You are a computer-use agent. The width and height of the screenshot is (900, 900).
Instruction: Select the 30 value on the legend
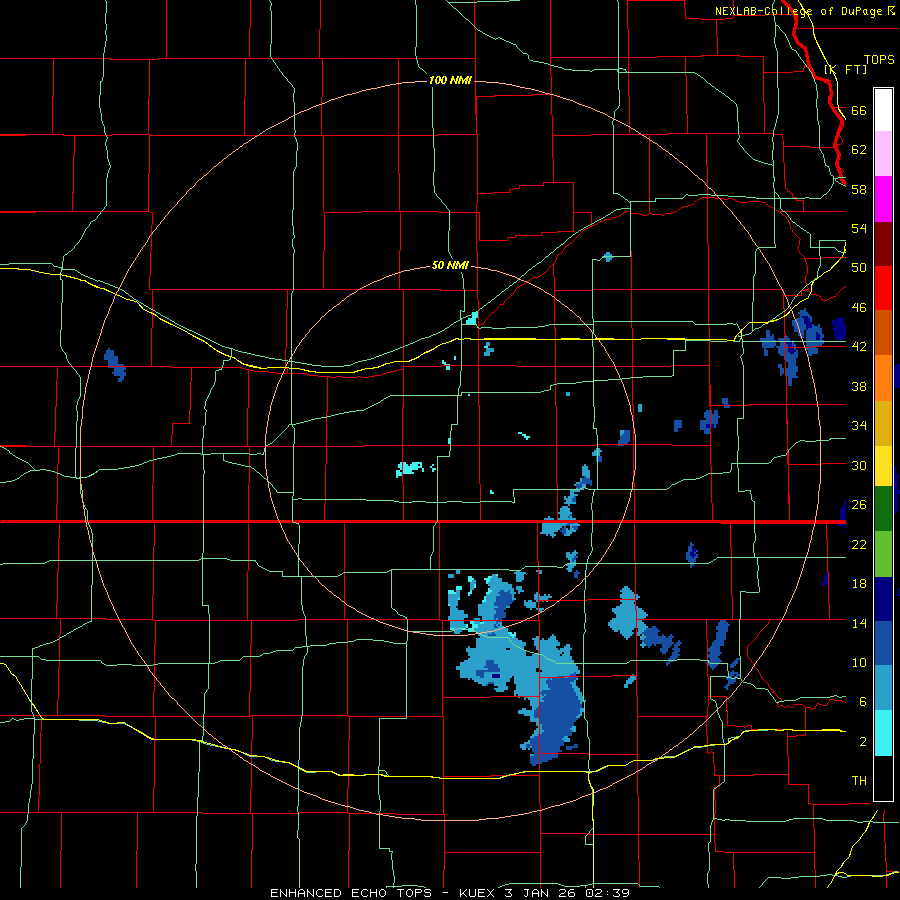[859, 465]
